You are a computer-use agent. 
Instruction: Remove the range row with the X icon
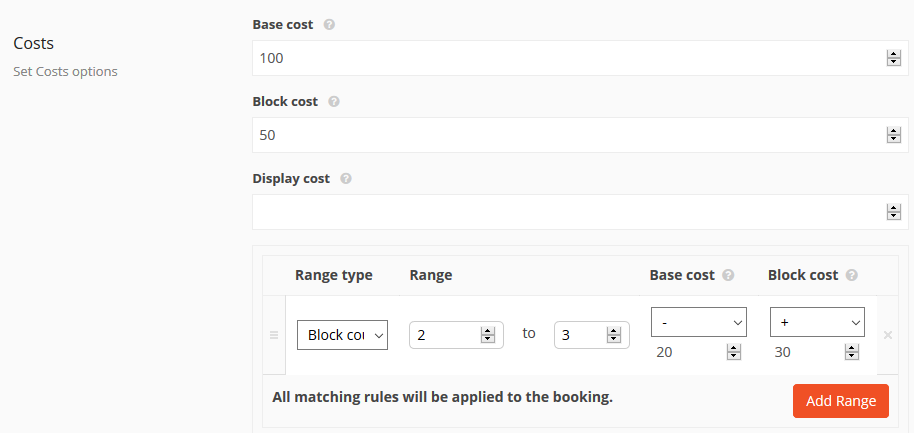pos(888,335)
